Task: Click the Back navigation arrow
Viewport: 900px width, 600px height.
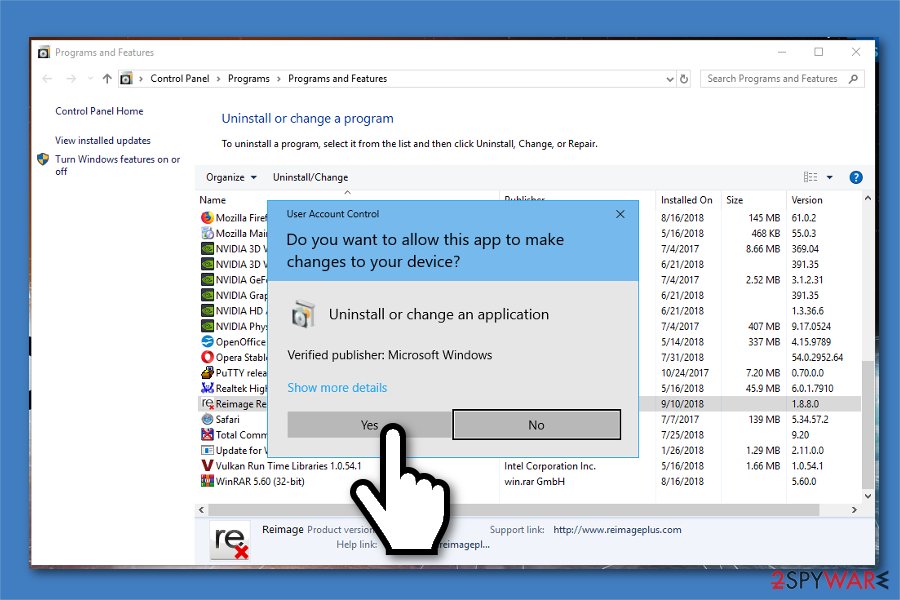Action: pyautogui.click(x=47, y=79)
